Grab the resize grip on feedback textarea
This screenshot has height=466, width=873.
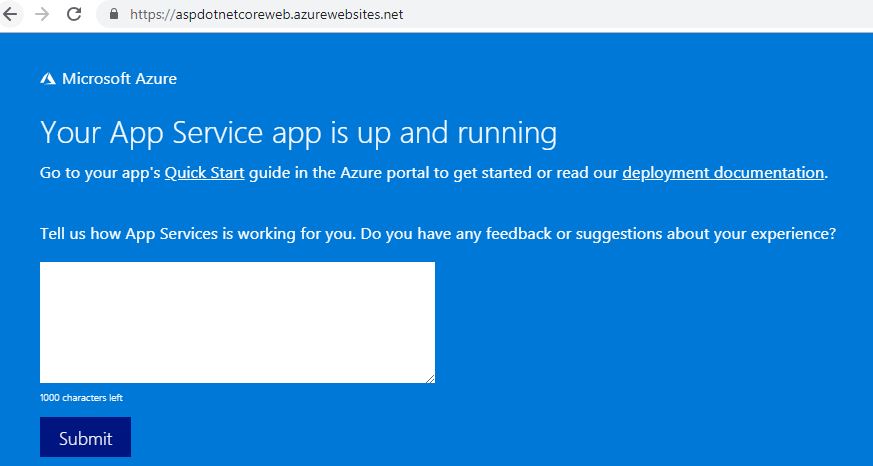[x=430, y=379]
